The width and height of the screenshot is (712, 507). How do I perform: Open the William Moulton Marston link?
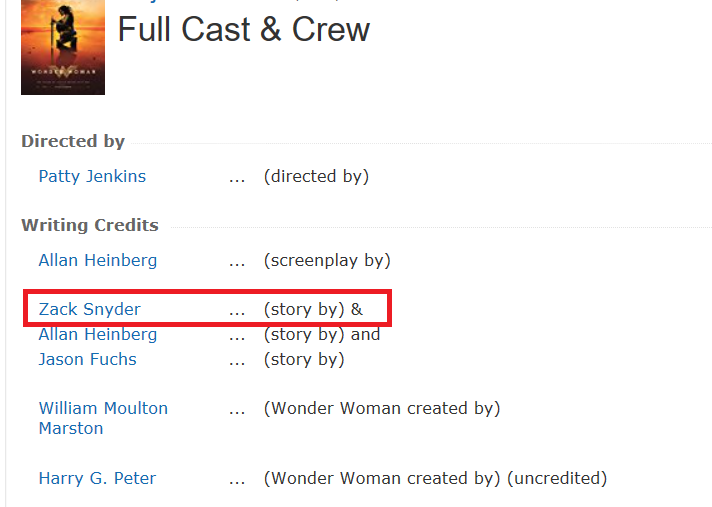(103, 418)
